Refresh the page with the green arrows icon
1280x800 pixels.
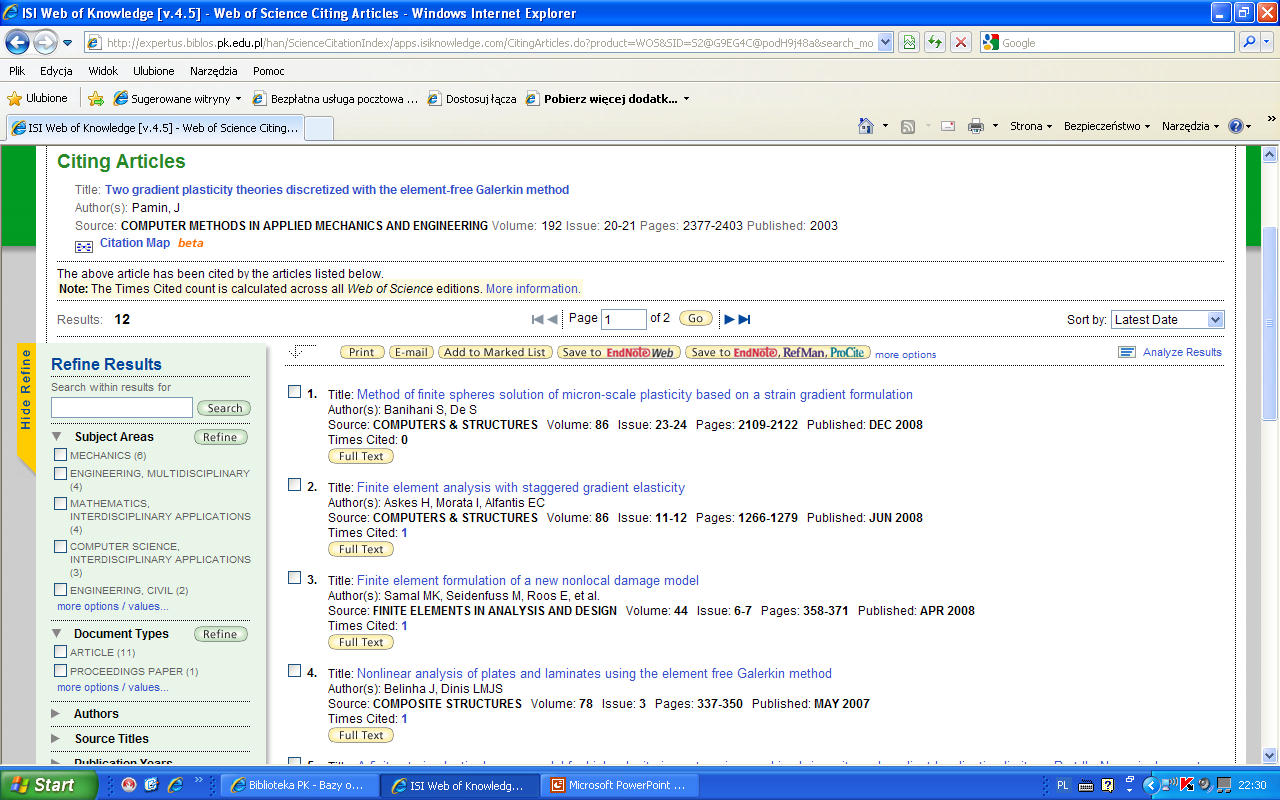pos(934,42)
